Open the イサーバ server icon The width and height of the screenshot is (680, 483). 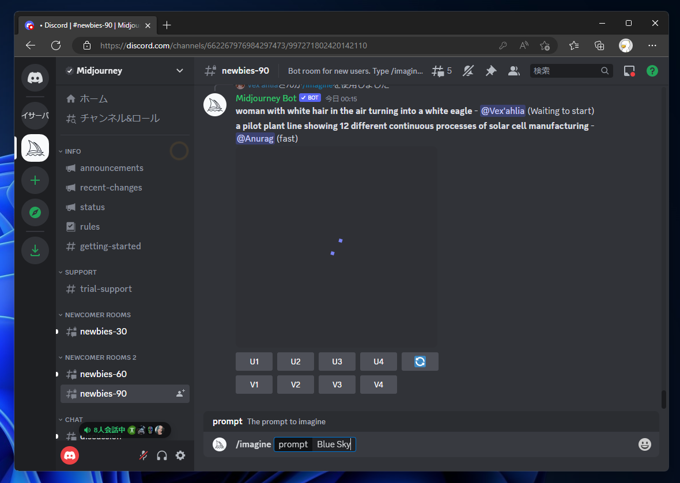35,115
